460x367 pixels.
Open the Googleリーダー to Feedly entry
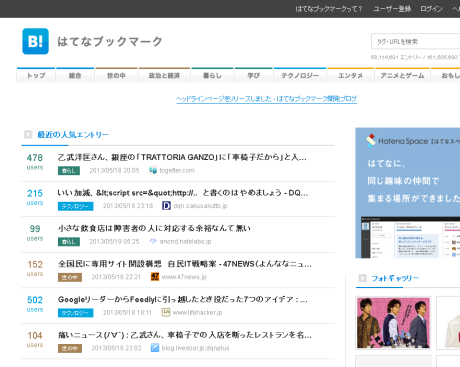(x=183, y=299)
